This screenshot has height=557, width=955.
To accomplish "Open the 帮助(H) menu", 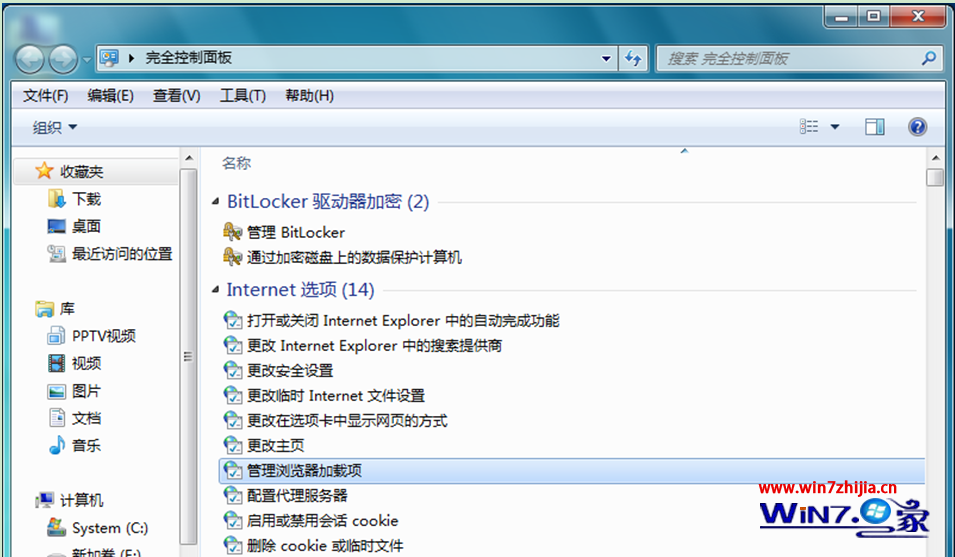I will (x=309, y=96).
